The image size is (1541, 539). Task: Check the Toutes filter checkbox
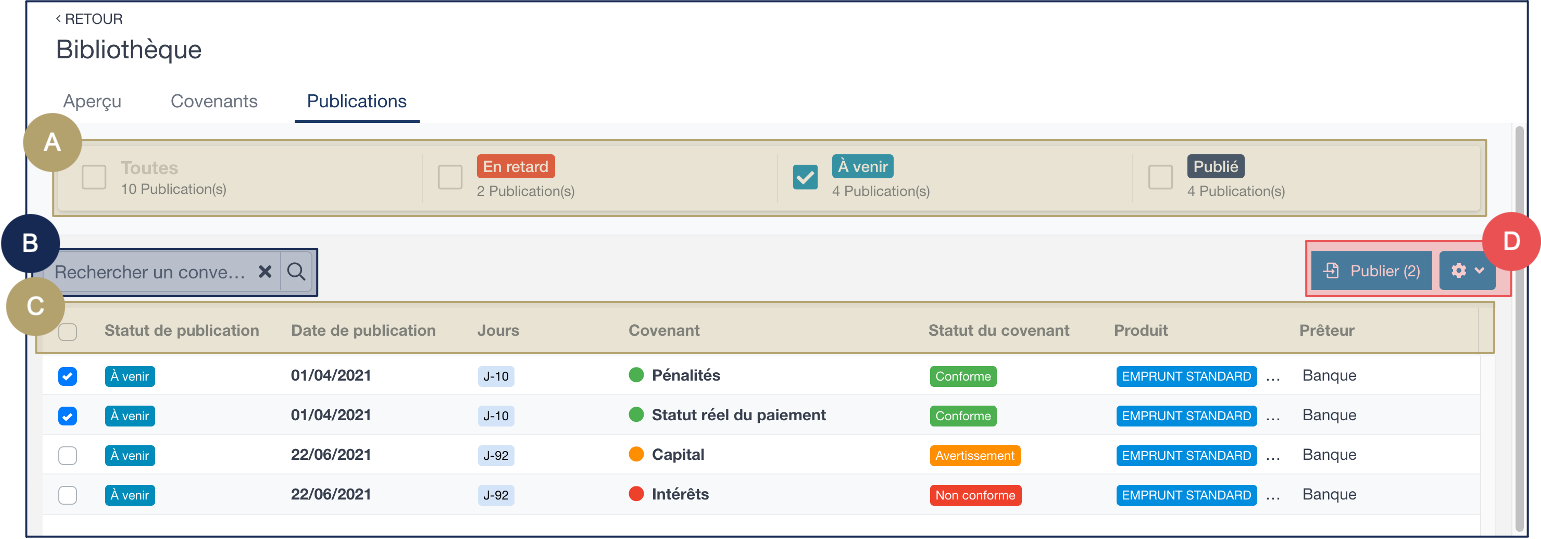94,177
